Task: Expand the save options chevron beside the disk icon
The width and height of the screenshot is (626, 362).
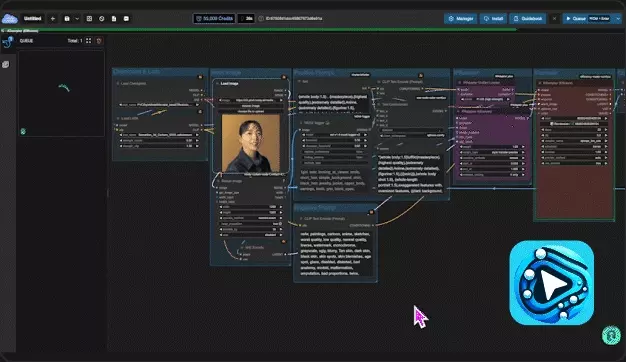Action: point(77,18)
